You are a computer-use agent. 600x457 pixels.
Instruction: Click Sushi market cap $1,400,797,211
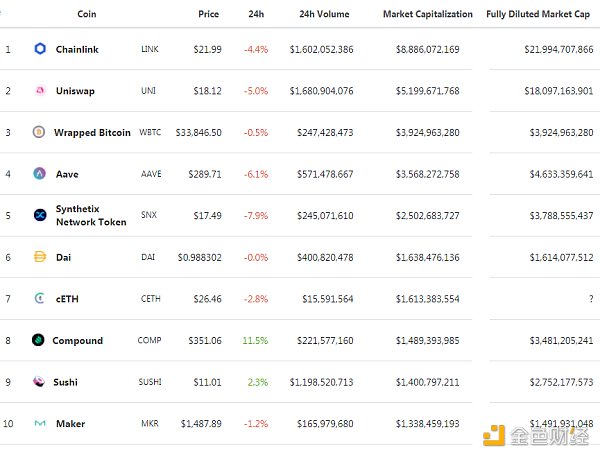point(428,382)
